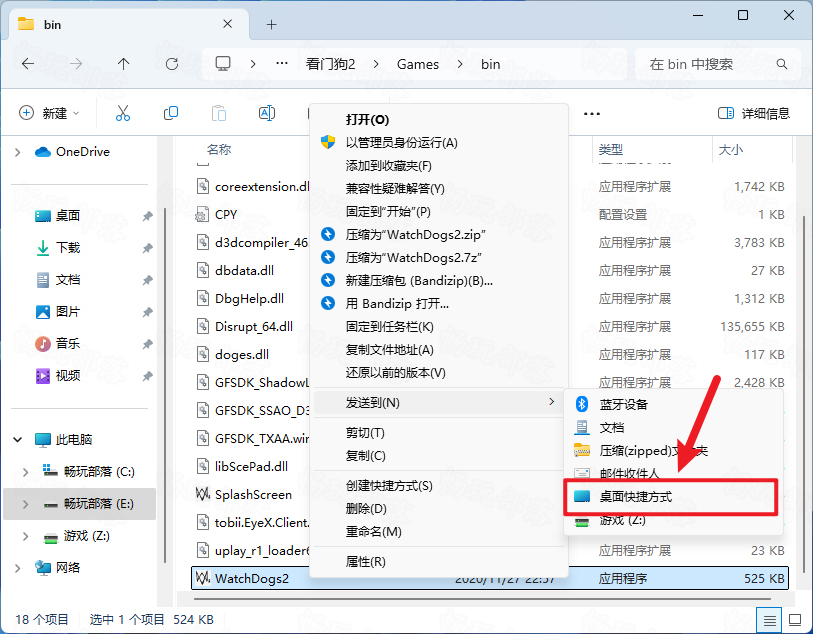Click 看门狗2 in the address breadcrumb
This screenshot has height=634, width=813.
[330, 64]
